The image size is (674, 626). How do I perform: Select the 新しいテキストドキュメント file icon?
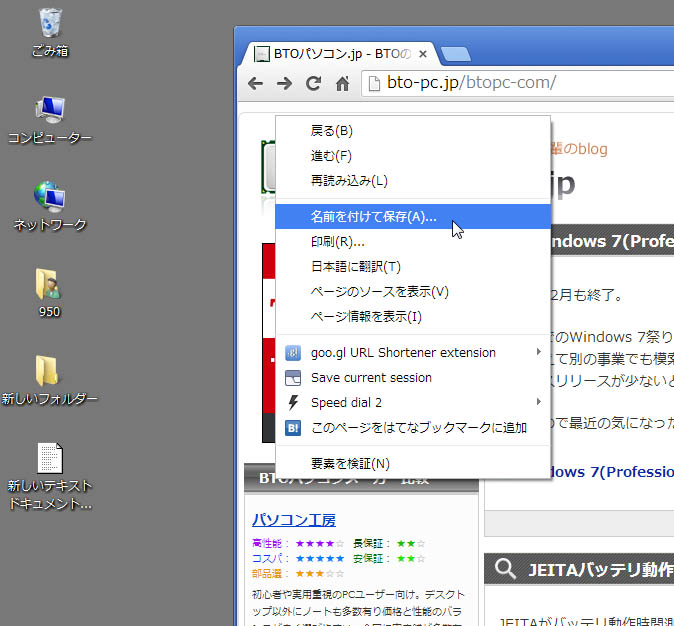pos(50,476)
